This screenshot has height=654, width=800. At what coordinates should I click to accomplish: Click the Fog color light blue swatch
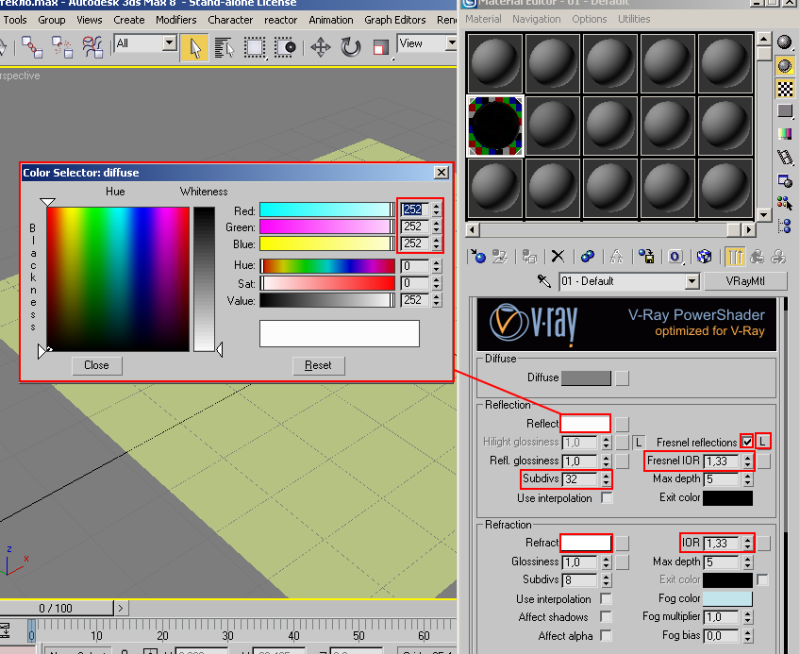click(728, 598)
